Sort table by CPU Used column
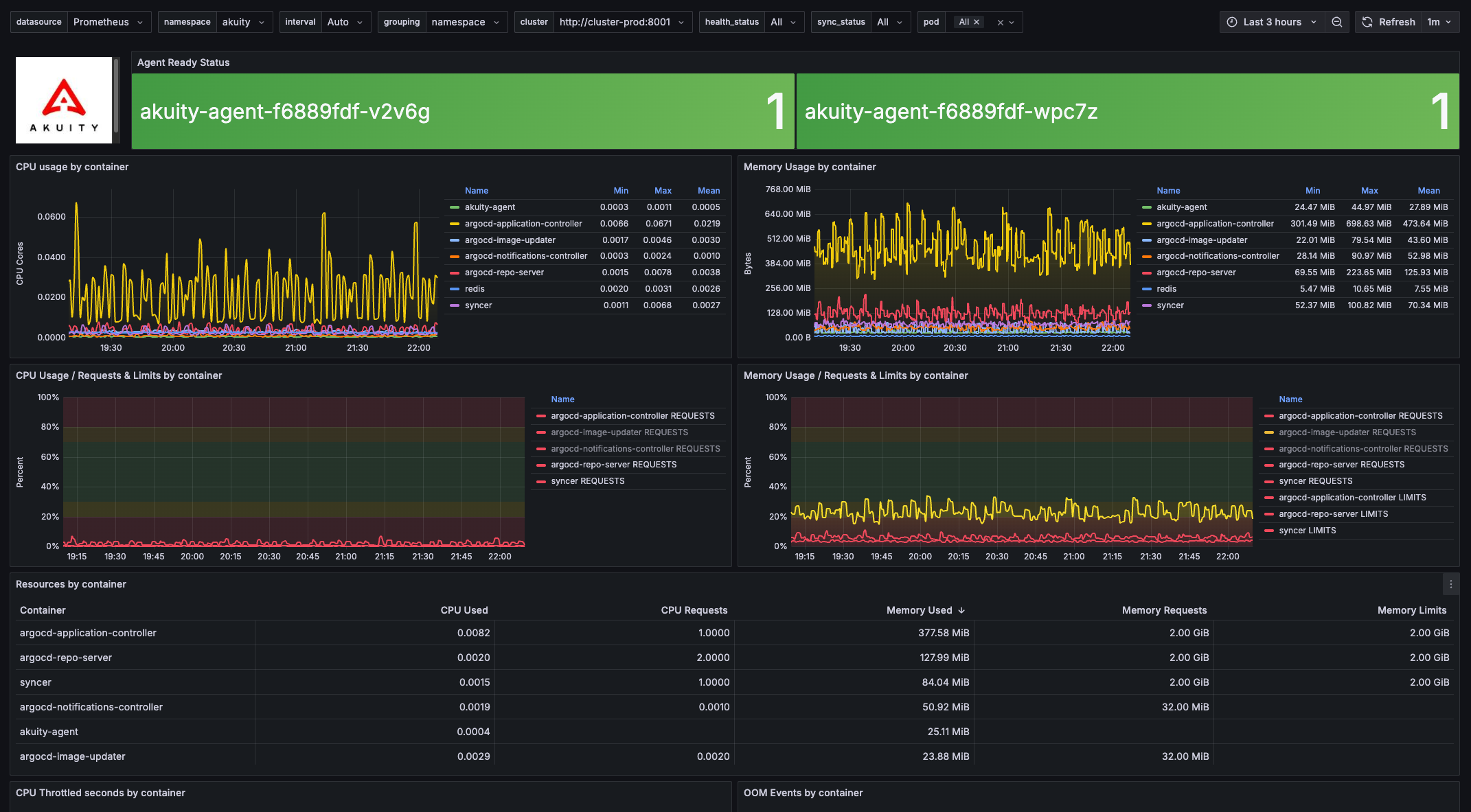1471x812 pixels. tap(464, 610)
